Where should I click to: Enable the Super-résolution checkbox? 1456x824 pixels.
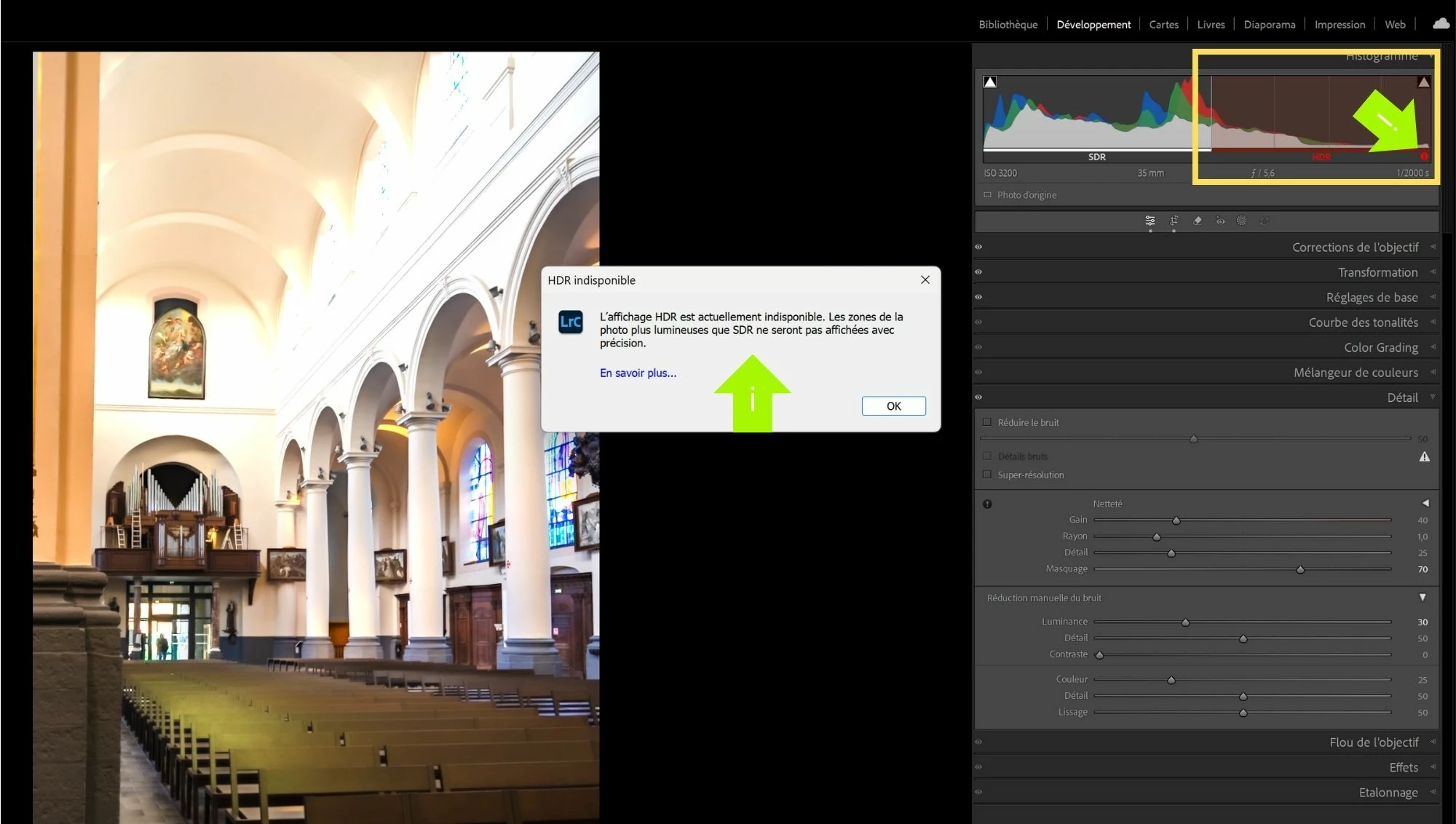[x=987, y=475]
